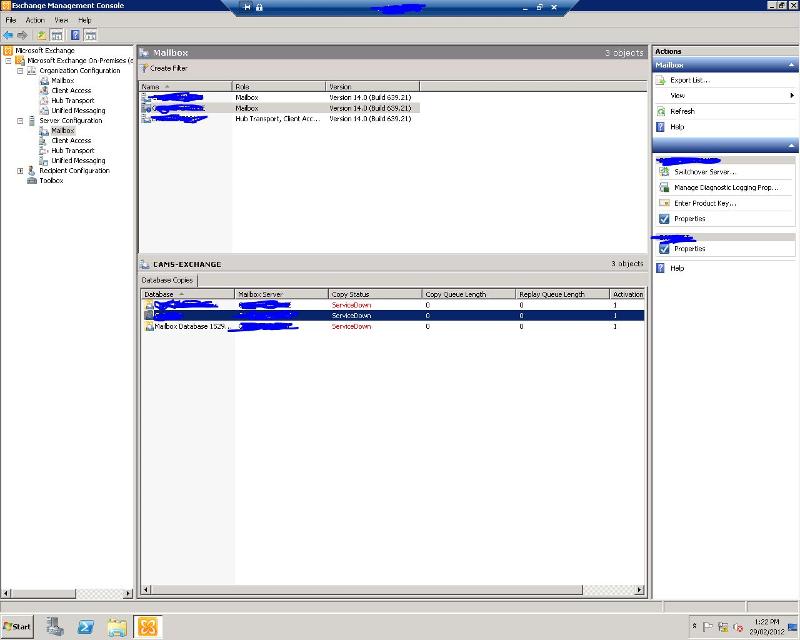Click Enter Product Key action
Viewport: 800px width, 640px height.
coord(705,203)
